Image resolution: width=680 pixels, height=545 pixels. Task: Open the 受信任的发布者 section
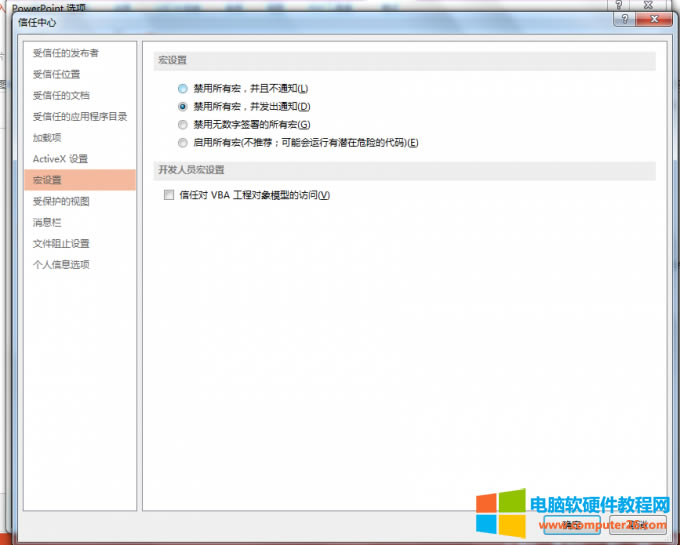[x=80, y=53]
